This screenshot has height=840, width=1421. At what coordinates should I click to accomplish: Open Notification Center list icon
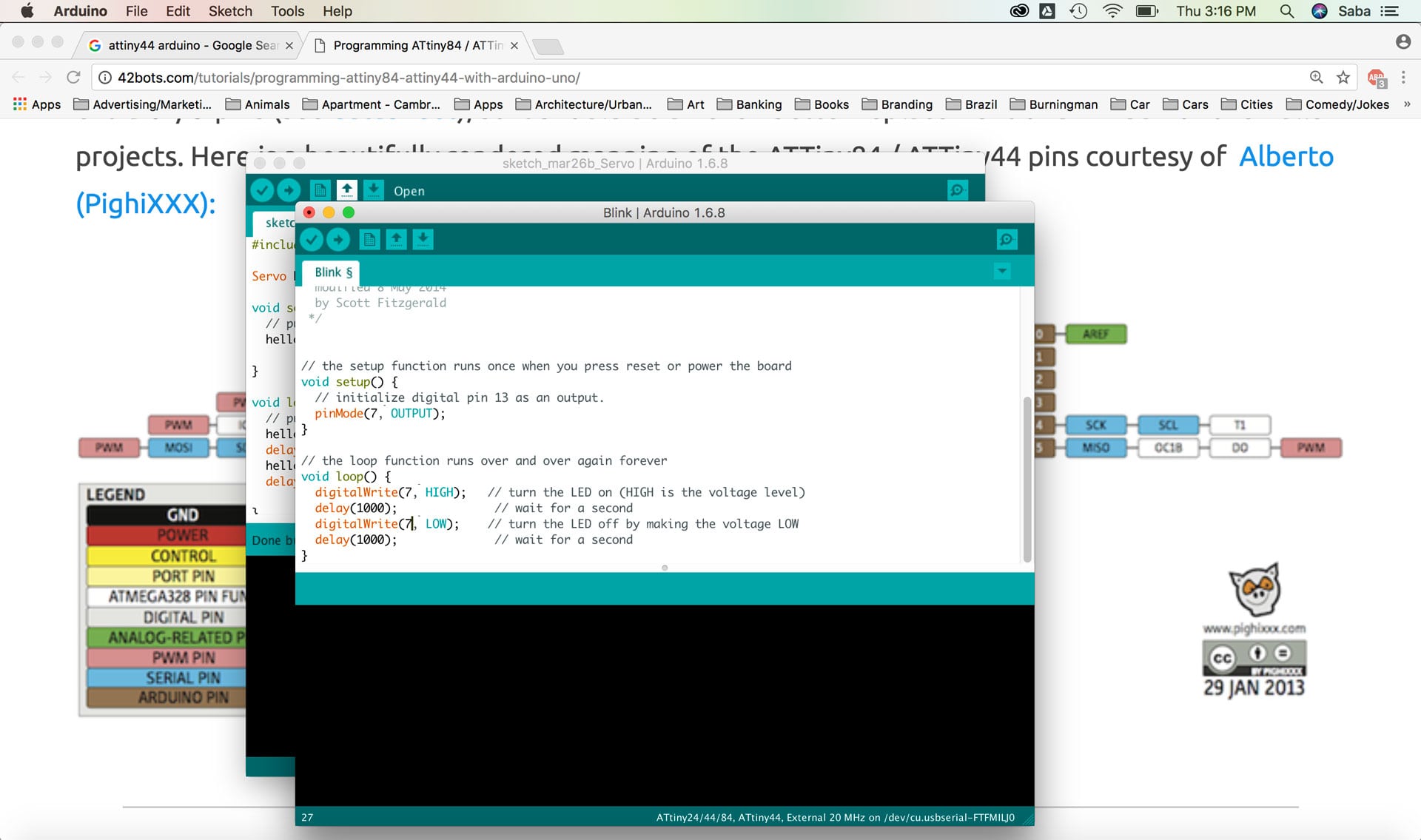tap(1389, 11)
